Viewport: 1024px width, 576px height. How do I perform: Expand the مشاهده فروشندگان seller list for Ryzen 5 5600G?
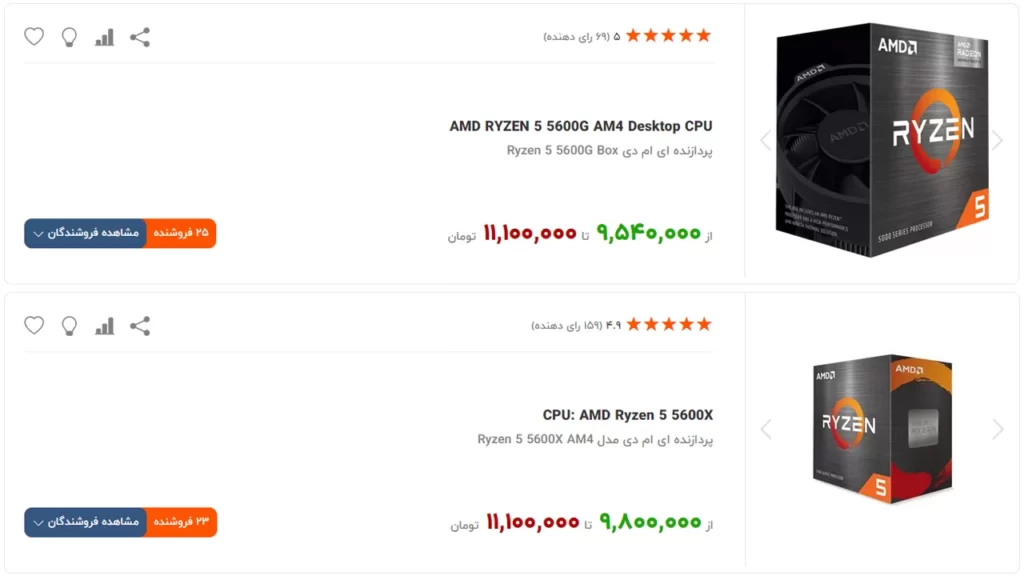84,233
